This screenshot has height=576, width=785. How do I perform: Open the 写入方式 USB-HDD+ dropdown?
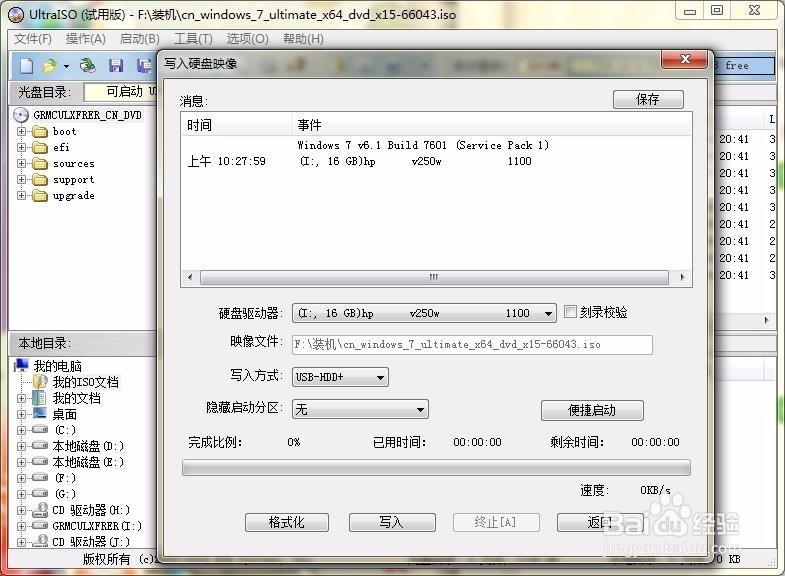(x=340, y=377)
